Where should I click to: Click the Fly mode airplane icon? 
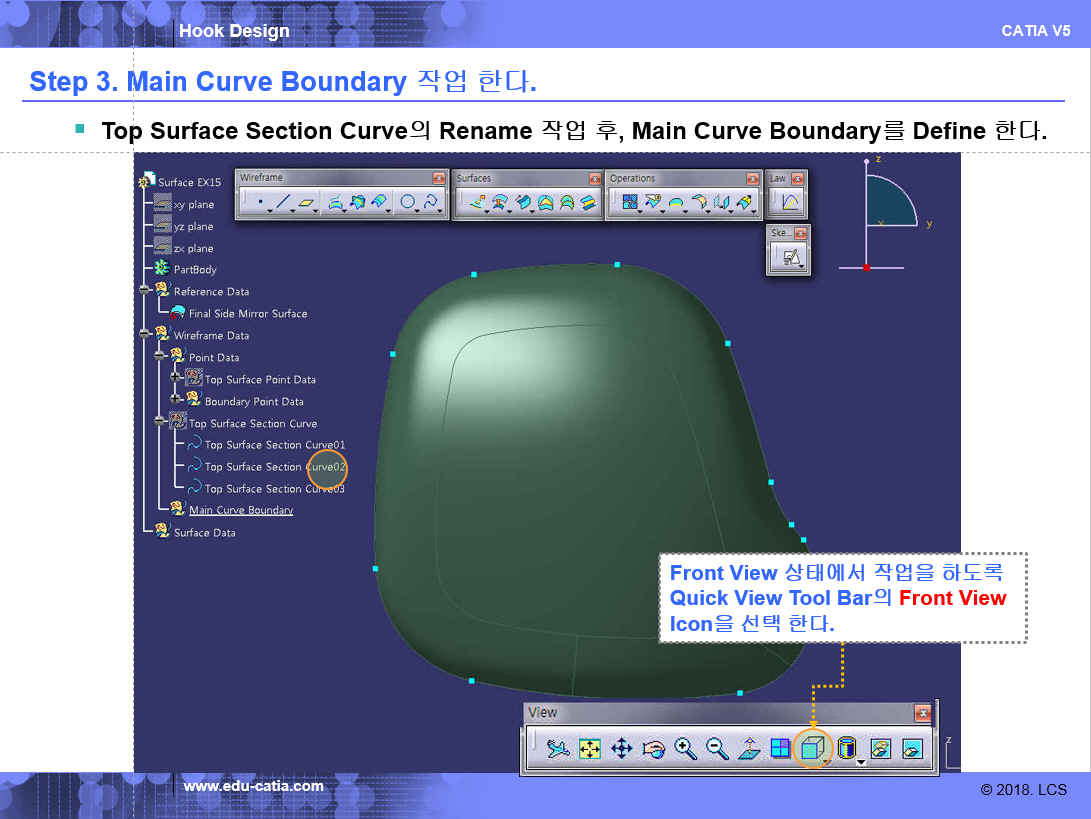coord(558,748)
